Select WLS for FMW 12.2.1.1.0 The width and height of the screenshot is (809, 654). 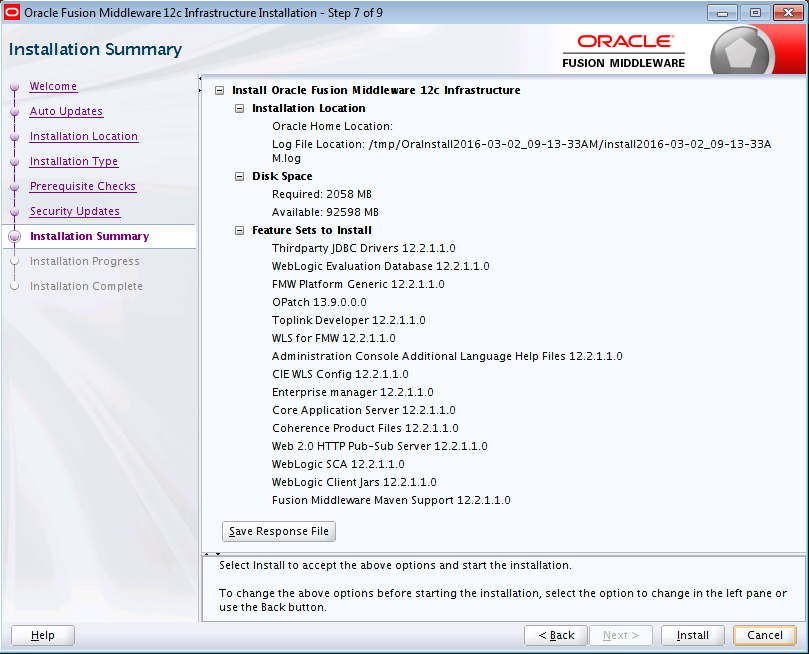(334, 339)
